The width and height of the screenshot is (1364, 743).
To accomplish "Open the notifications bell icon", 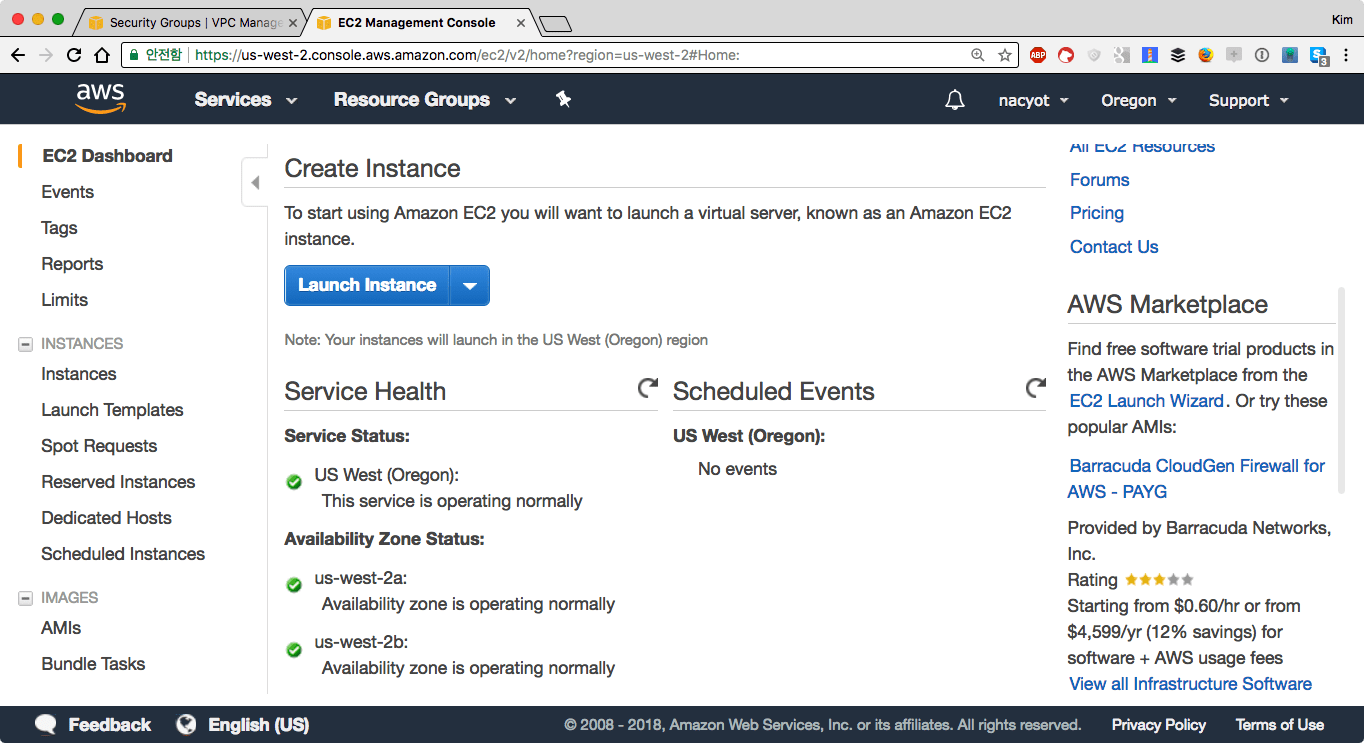I will 955,100.
